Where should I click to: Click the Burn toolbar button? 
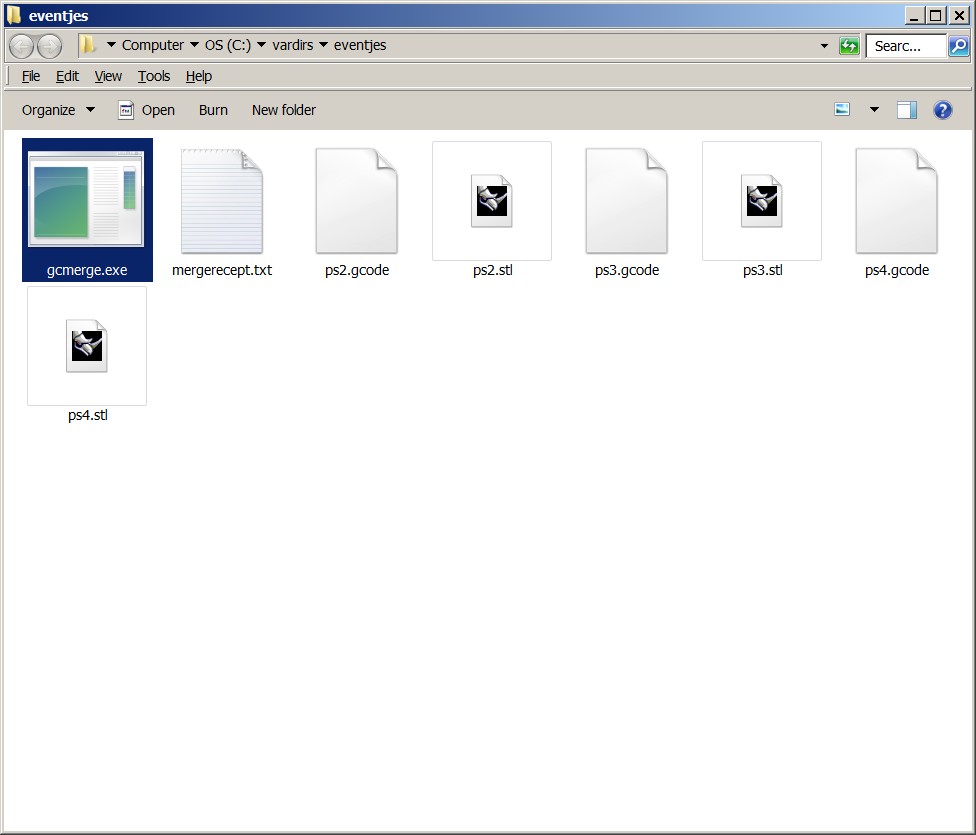tap(213, 110)
